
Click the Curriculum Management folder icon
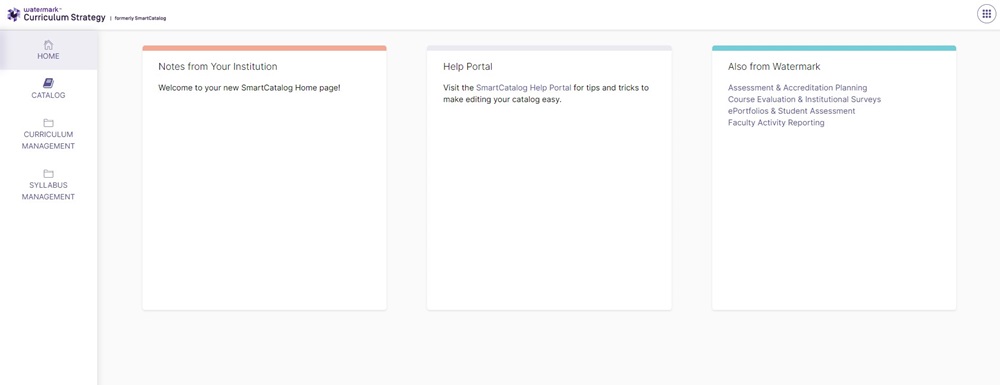48,122
